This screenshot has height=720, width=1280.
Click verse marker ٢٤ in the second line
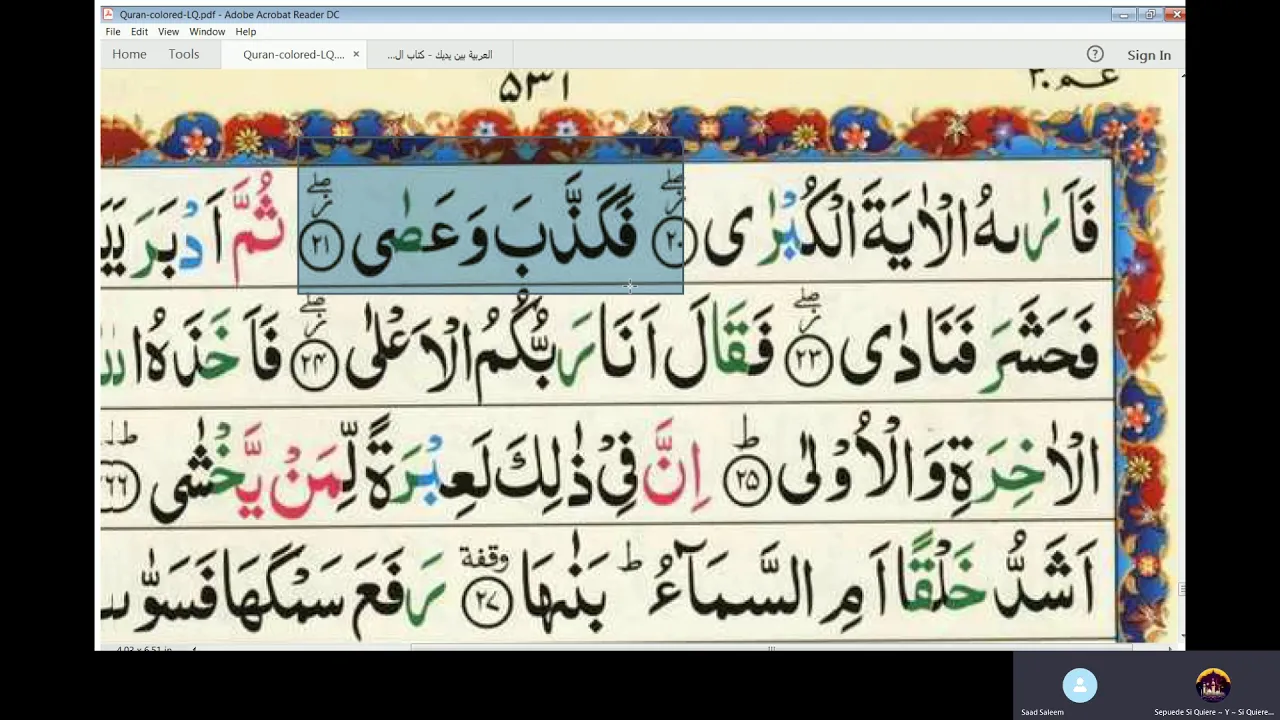(314, 365)
